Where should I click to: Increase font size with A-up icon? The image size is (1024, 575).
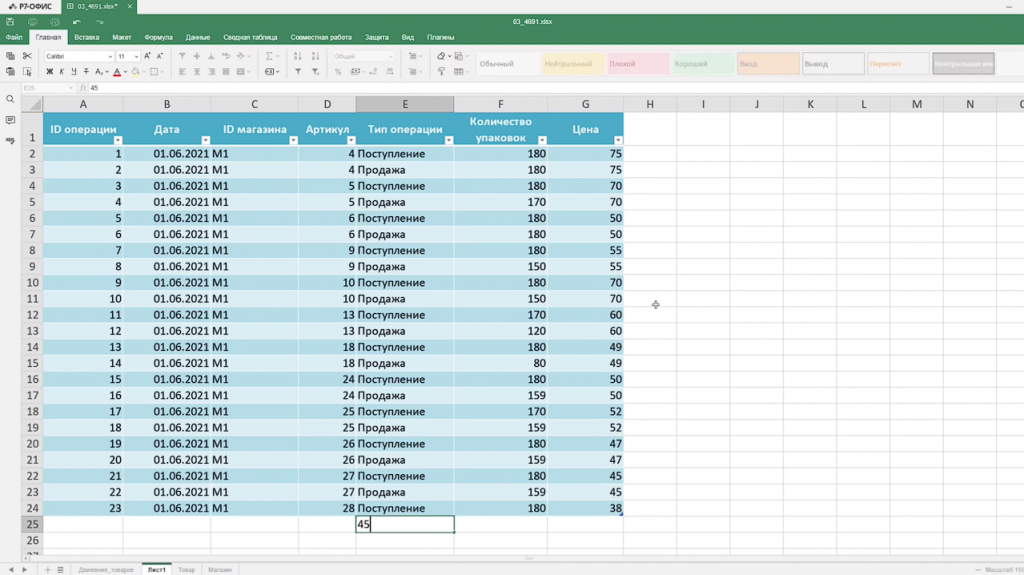pyautogui.click(x=147, y=56)
